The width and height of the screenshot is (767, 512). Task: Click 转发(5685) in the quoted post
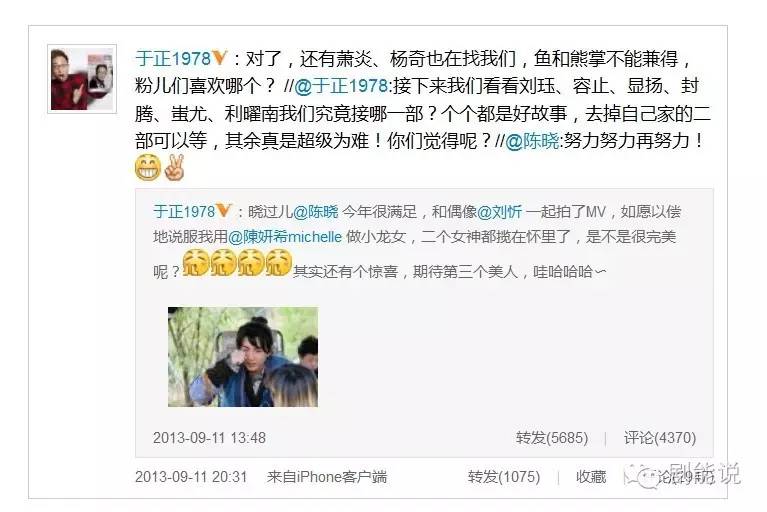pos(552,438)
